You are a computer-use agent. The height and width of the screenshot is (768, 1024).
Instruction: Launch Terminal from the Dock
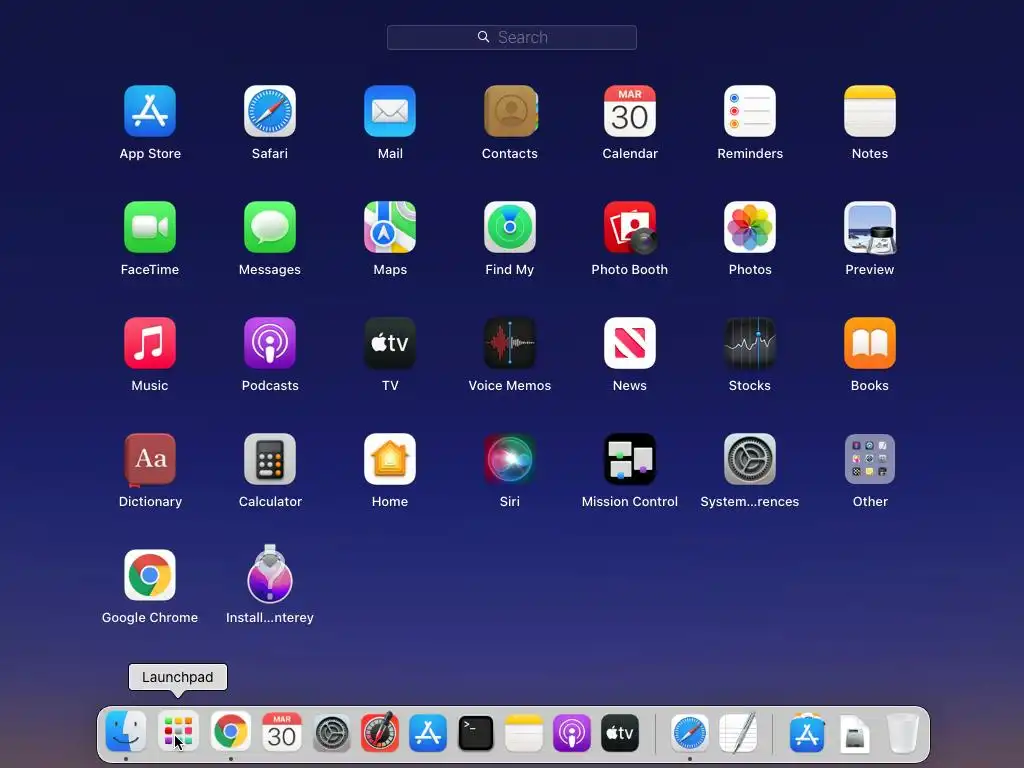pyautogui.click(x=476, y=733)
